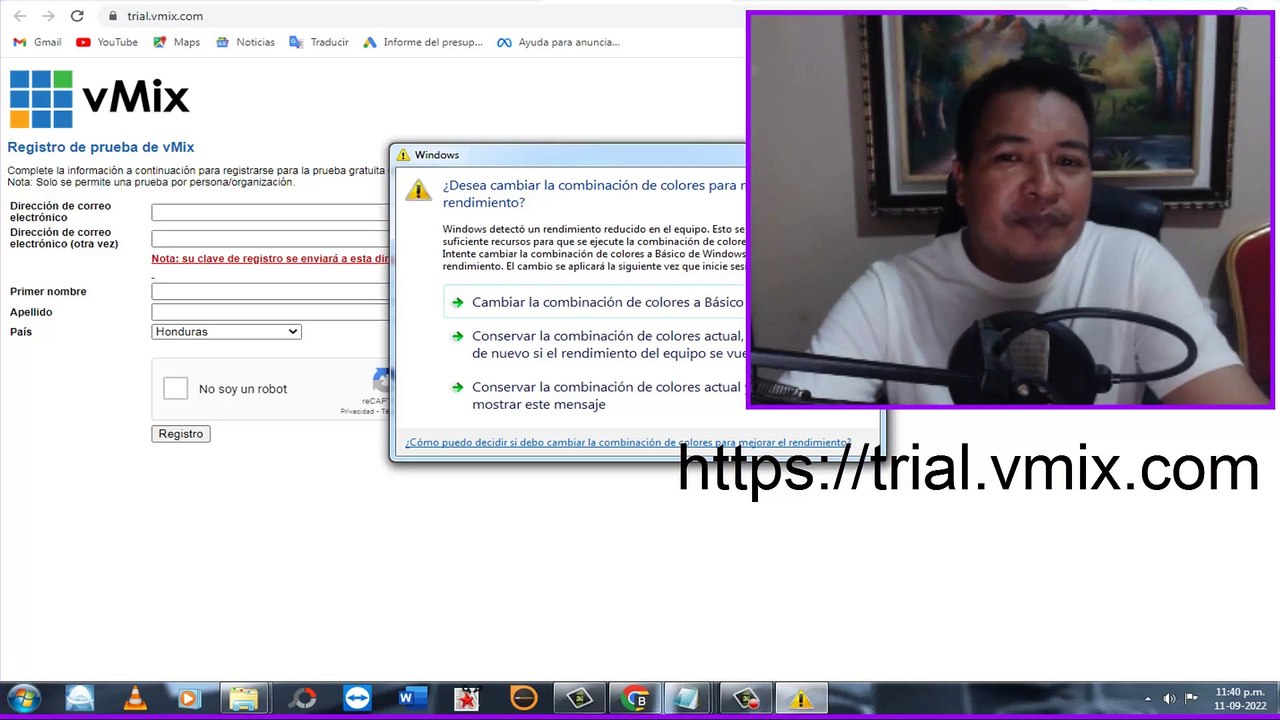Viewport: 1280px width, 720px height.
Task: Switch to TeamViewer in the taskbar
Action: (x=357, y=698)
